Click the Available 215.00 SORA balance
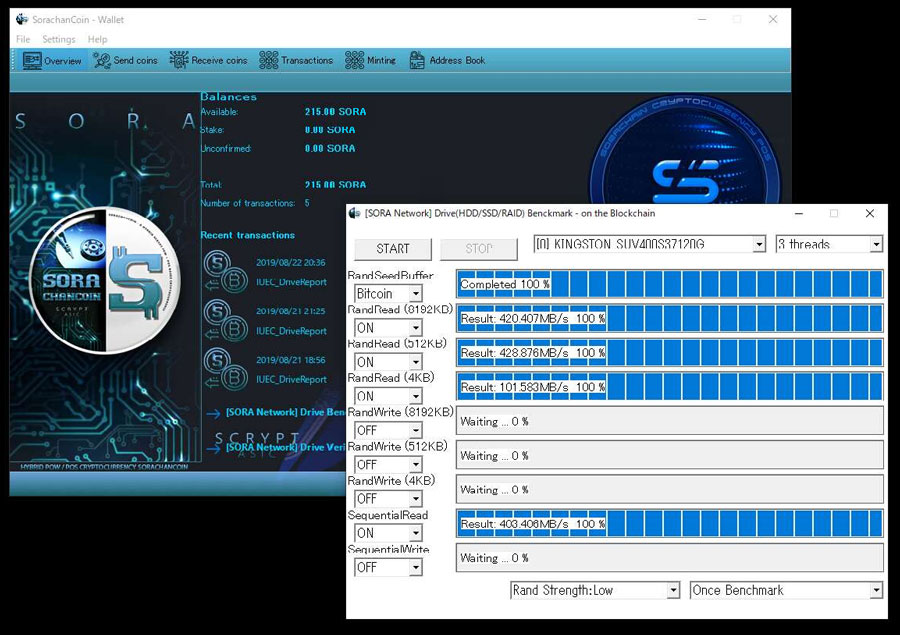The height and width of the screenshot is (635, 900). pos(335,111)
